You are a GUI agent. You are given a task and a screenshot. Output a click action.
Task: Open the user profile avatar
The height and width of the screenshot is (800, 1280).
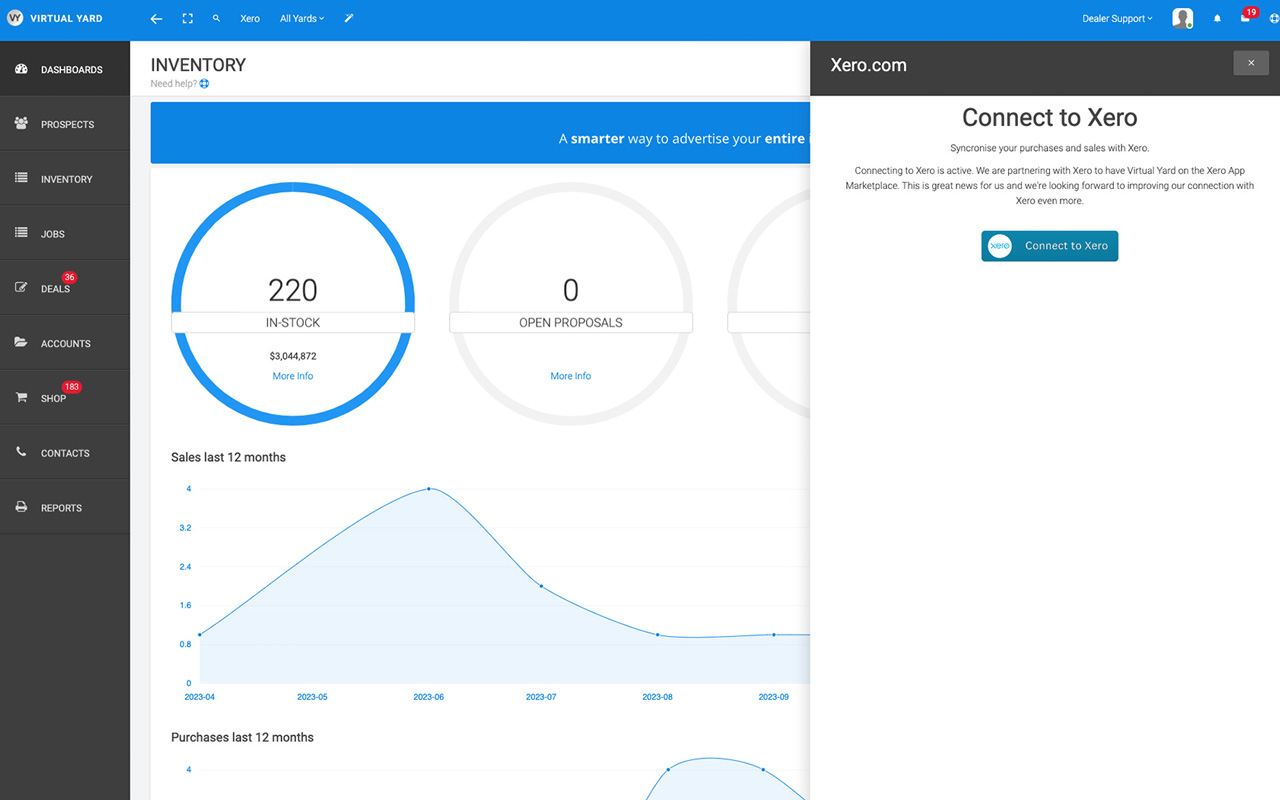[1183, 19]
